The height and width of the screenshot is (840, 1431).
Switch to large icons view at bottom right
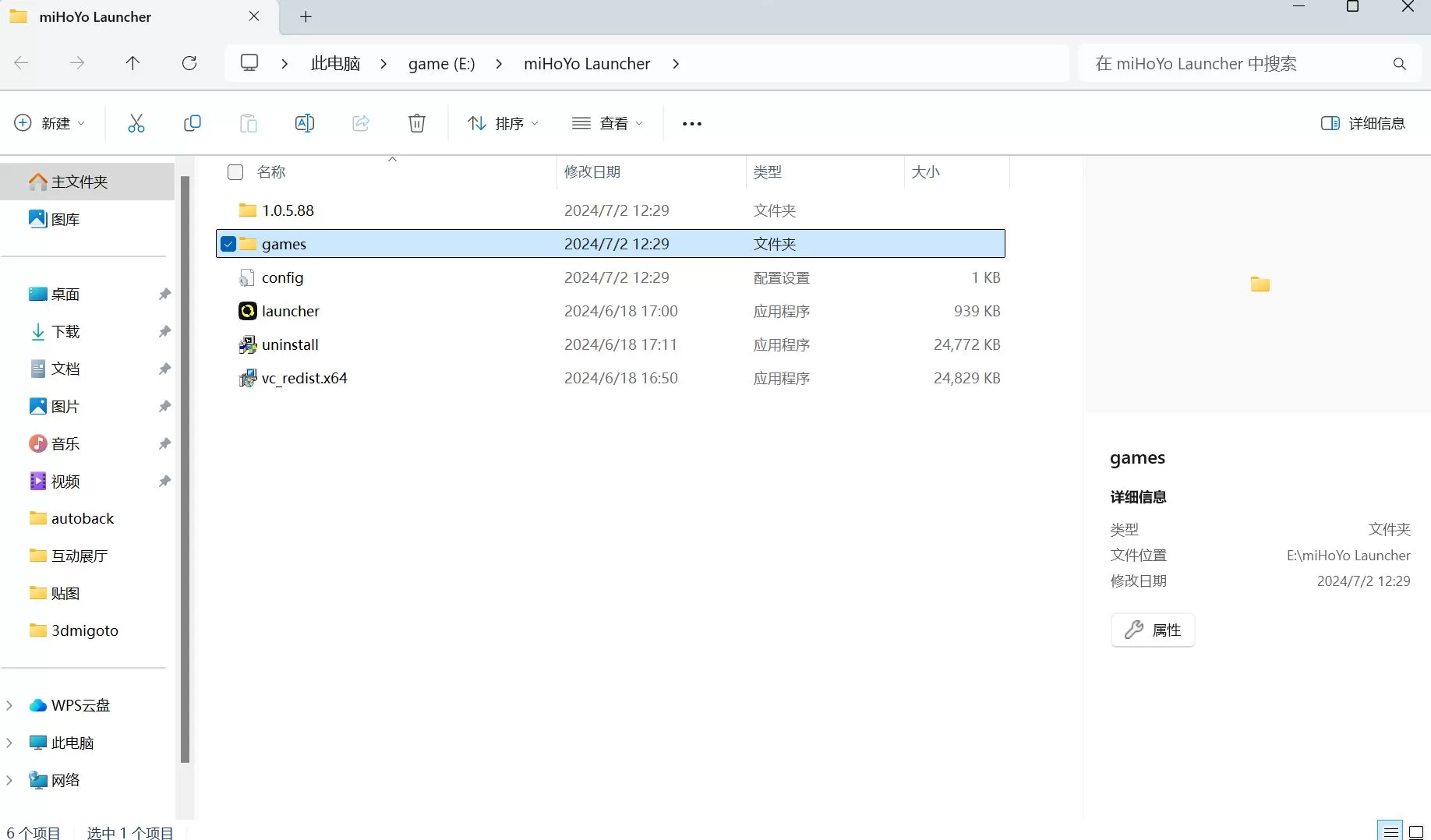click(1415, 831)
